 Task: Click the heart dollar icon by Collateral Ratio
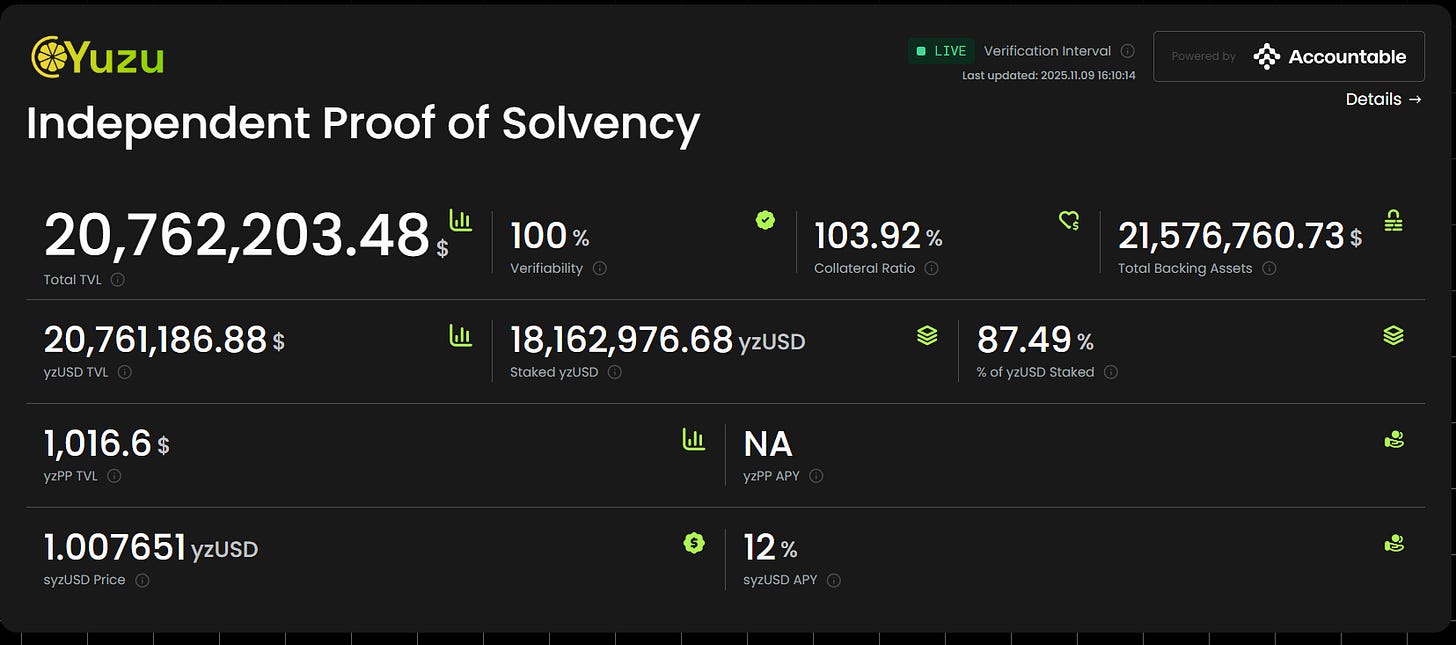pyautogui.click(x=1069, y=220)
